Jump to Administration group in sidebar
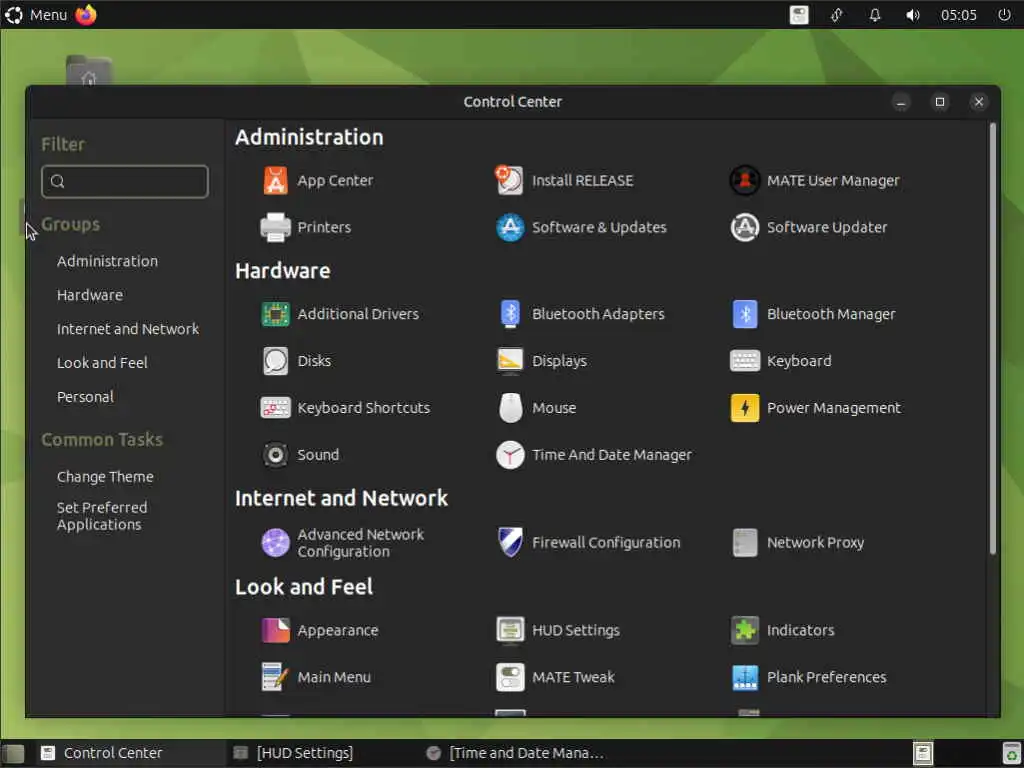 (x=107, y=261)
